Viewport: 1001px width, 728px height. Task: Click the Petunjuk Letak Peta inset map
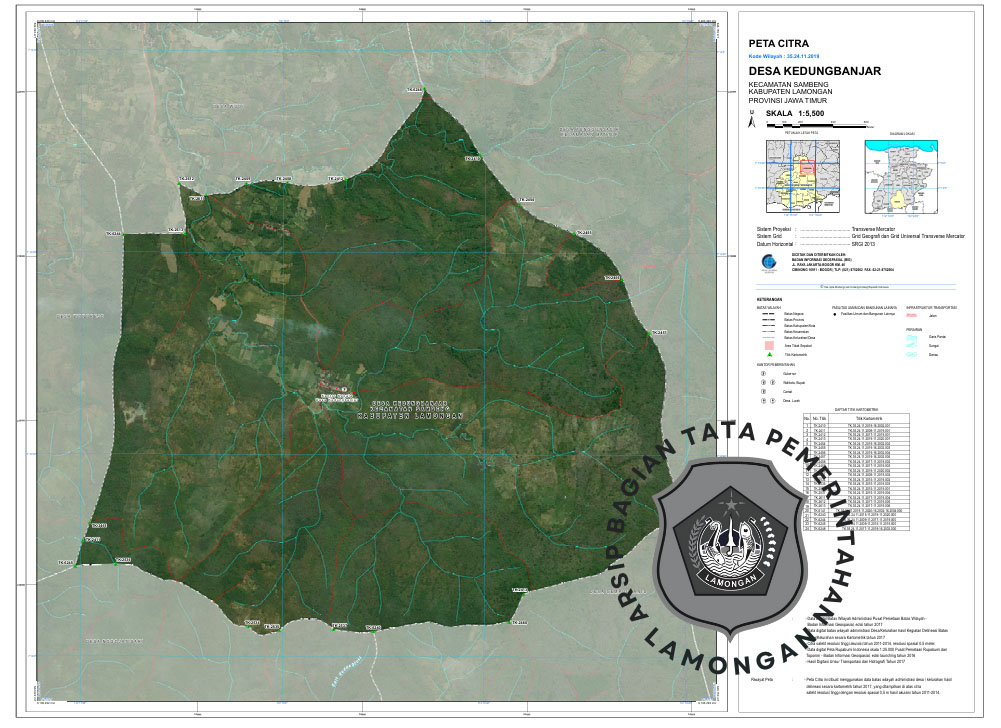pos(800,175)
